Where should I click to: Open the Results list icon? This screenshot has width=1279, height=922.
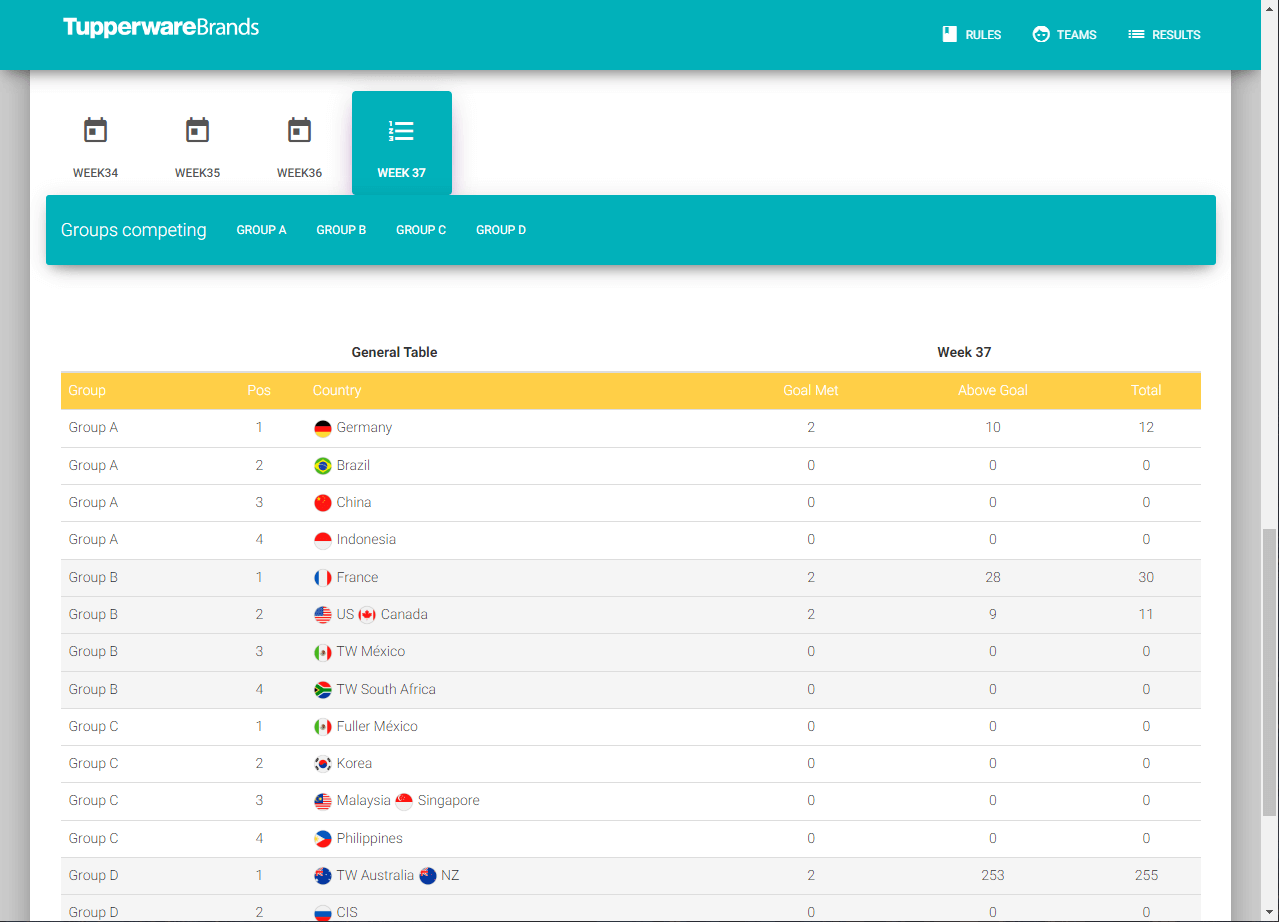(1136, 34)
